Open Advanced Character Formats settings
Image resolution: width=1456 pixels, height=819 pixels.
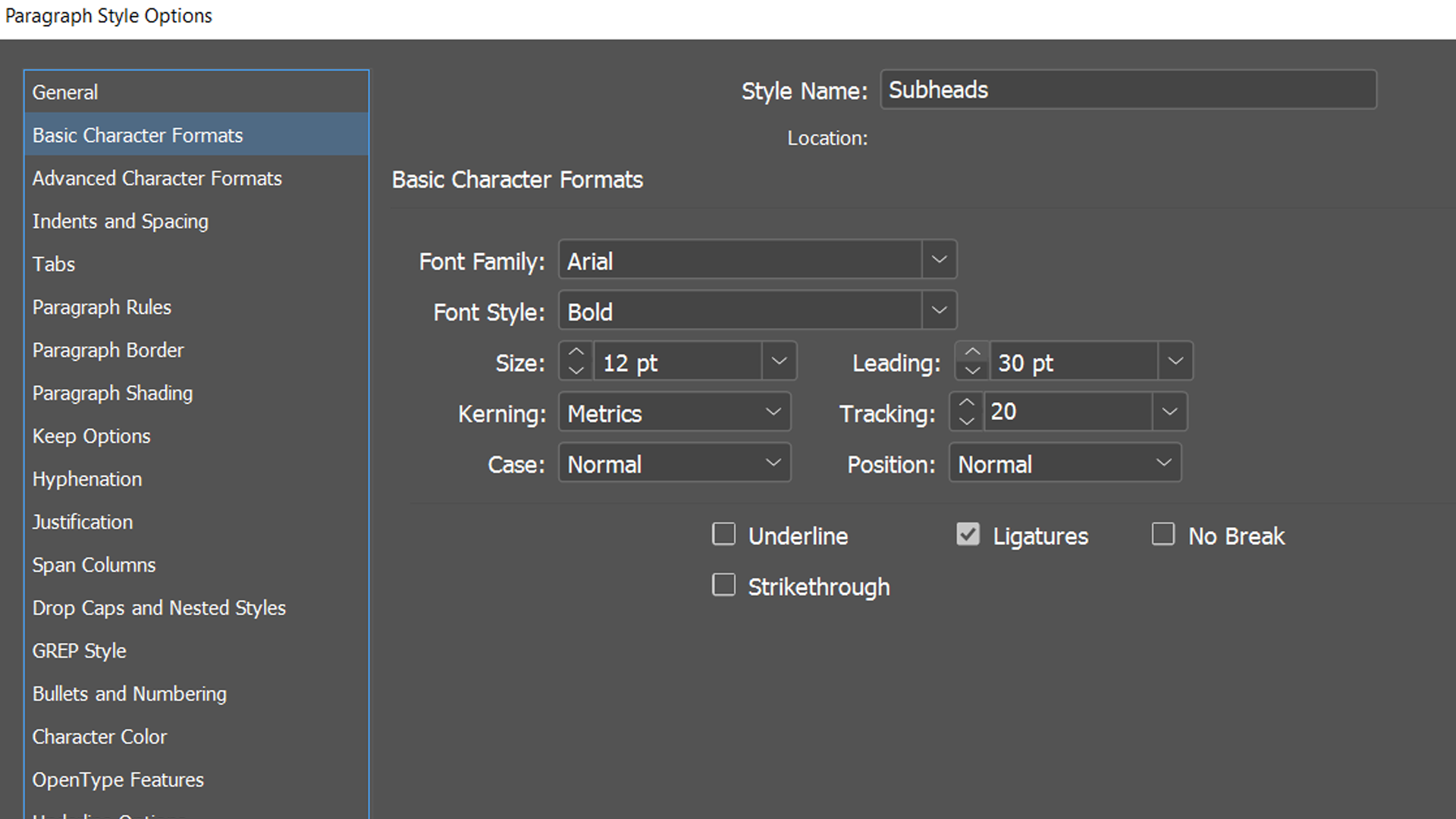(x=157, y=178)
